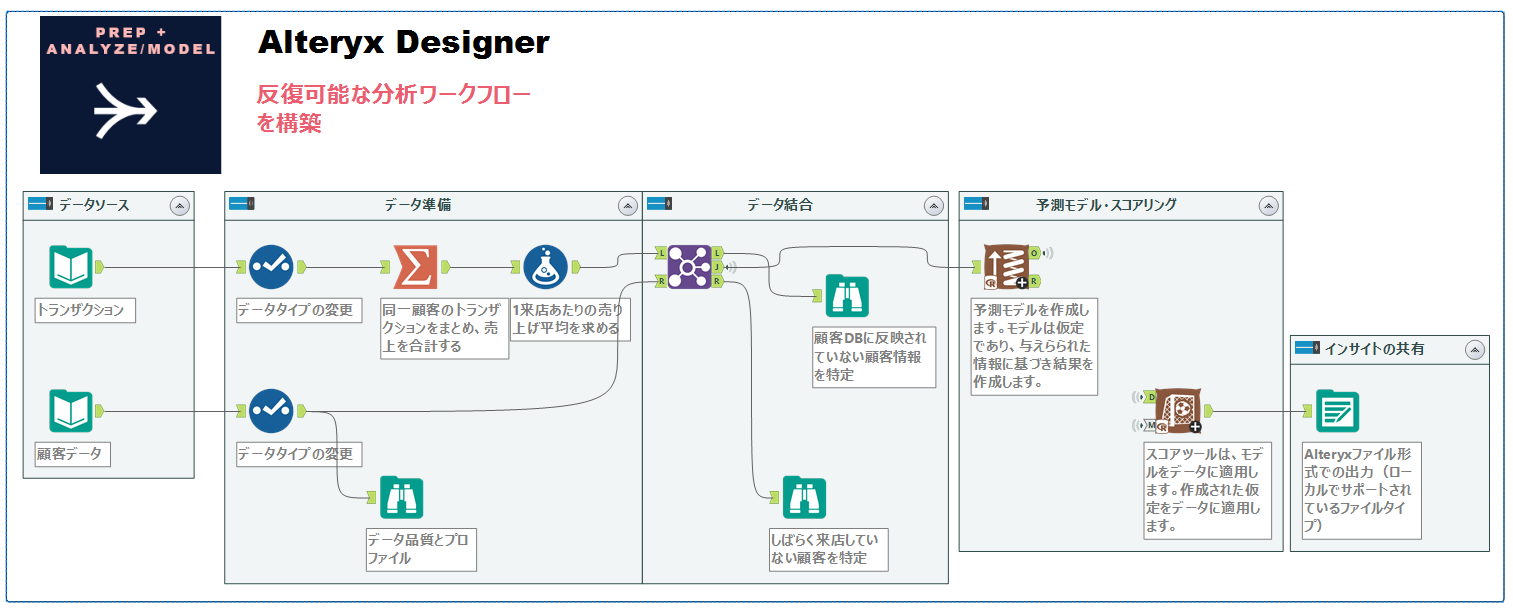Select the Score tool icon
This screenshot has height=616, width=1513.
click(x=1178, y=411)
